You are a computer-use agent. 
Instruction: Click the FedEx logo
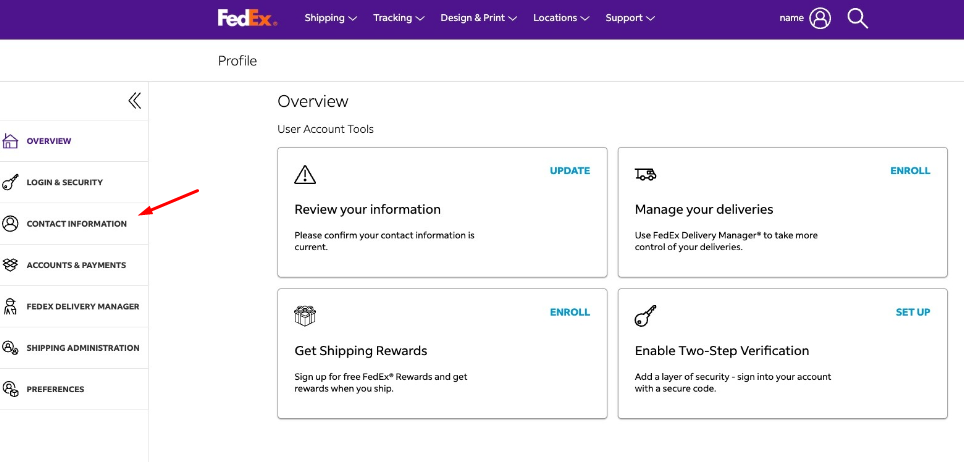247,18
